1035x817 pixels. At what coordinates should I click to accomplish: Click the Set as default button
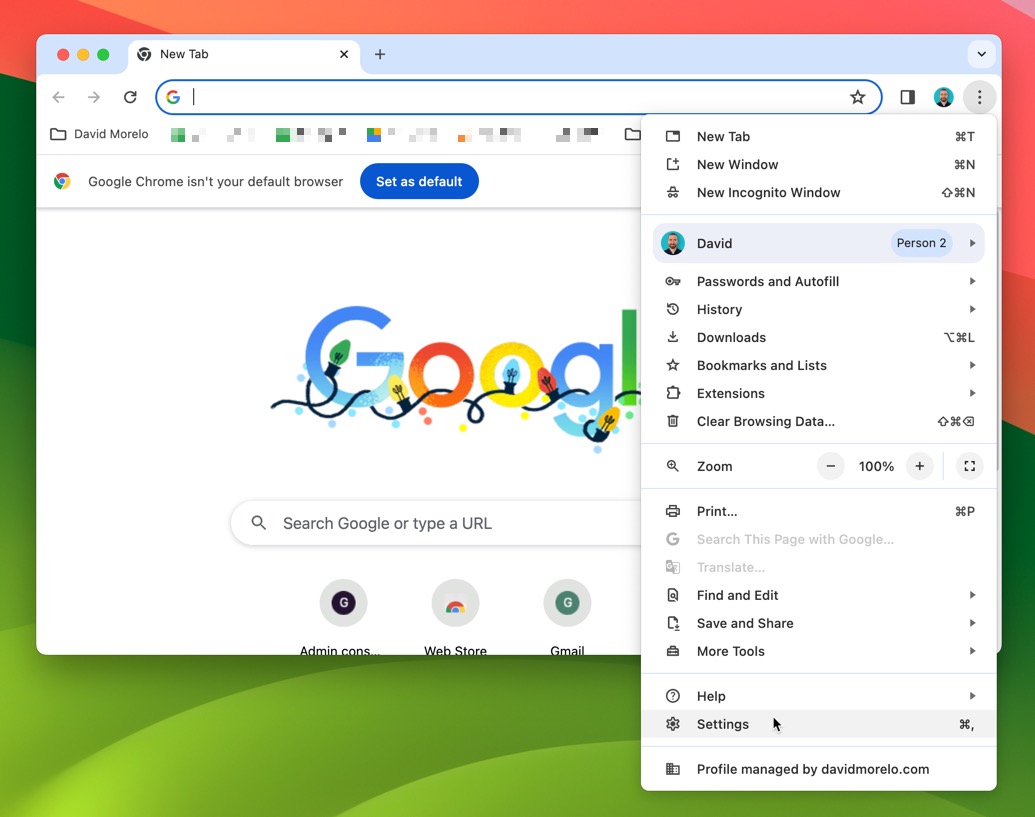point(419,181)
